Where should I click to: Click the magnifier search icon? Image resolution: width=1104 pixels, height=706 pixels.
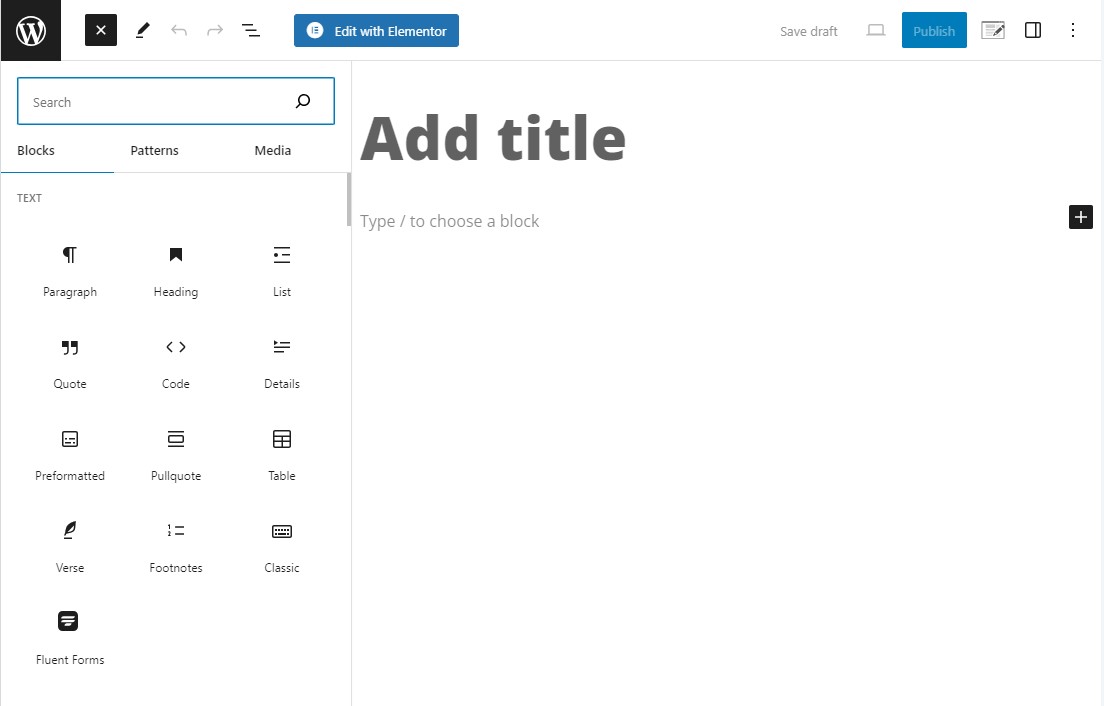click(303, 101)
